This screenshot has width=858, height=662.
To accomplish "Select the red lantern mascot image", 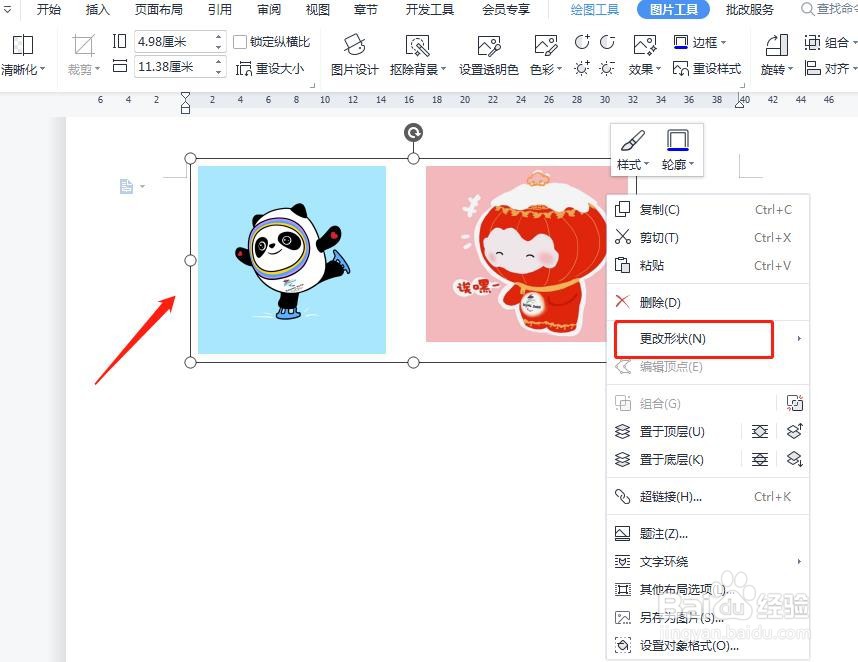I will (x=516, y=254).
